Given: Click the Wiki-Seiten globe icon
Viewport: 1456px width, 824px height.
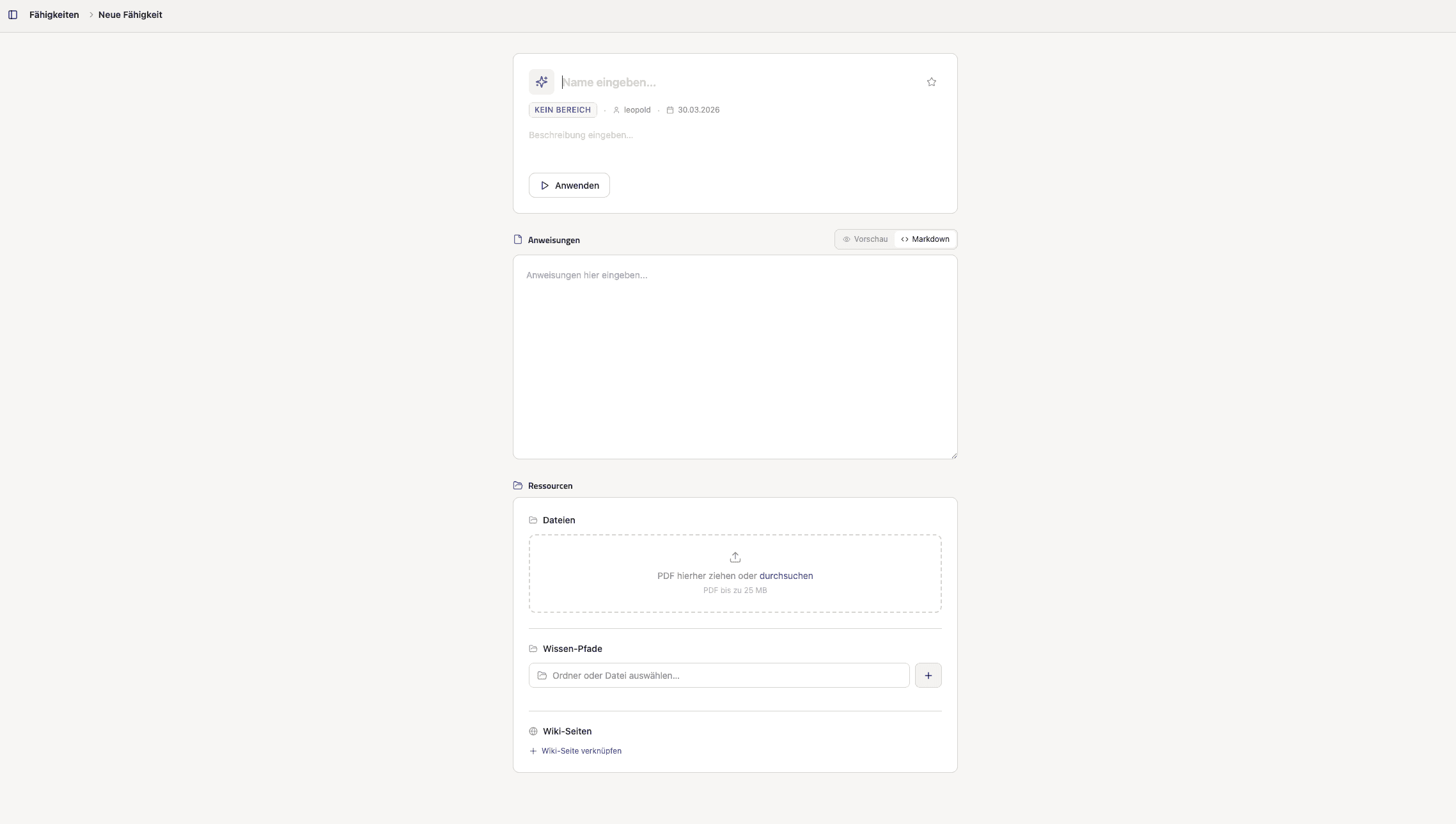Looking at the screenshot, I should pos(533,731).
